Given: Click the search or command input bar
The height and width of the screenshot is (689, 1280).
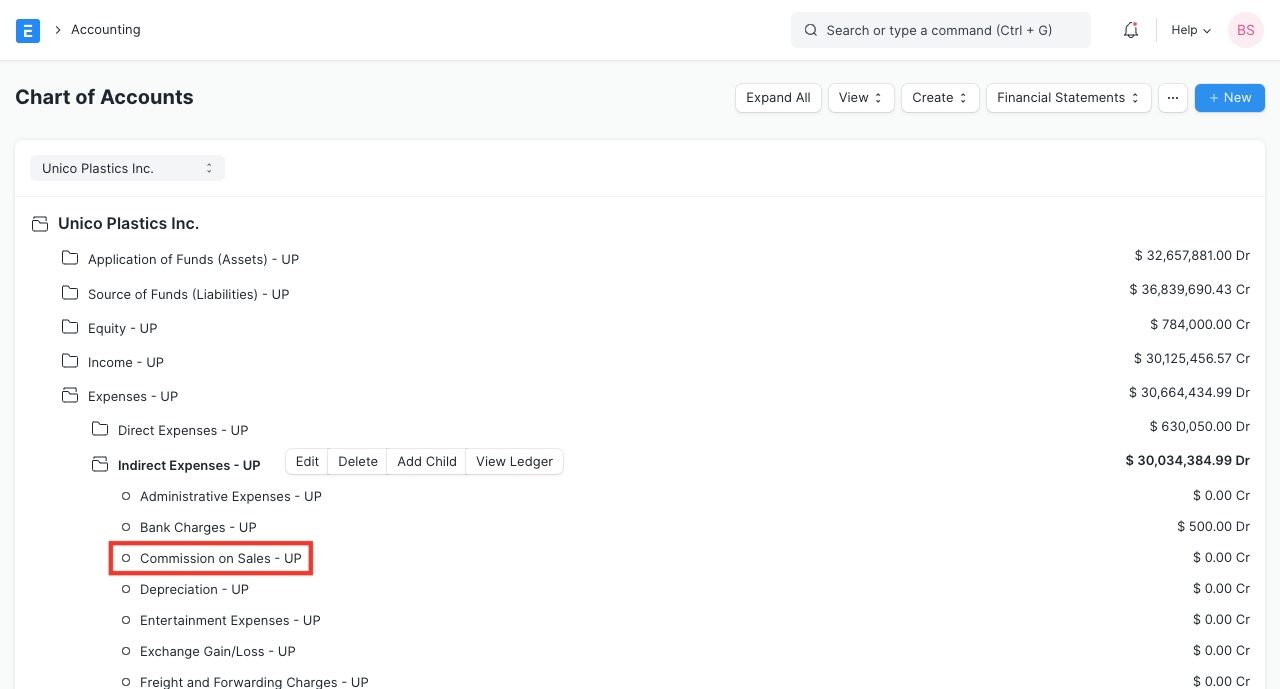Looking at the screenshot, I should (940, 30).
